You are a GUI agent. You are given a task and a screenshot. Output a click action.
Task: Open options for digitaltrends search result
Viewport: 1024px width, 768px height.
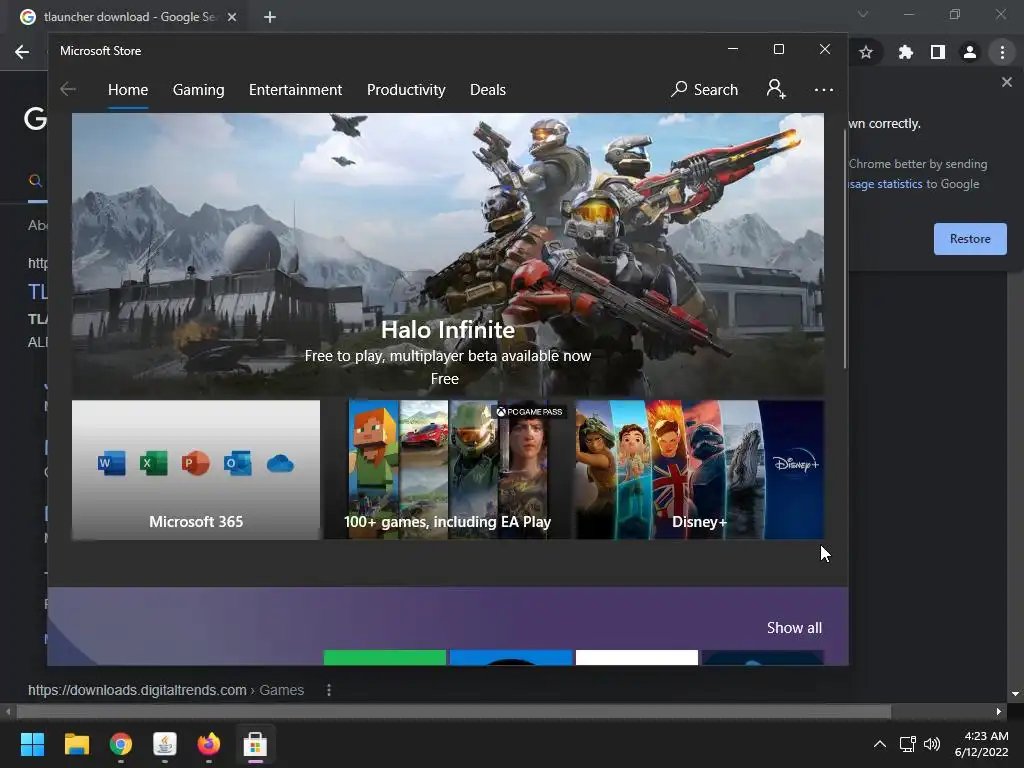[328, 690]
